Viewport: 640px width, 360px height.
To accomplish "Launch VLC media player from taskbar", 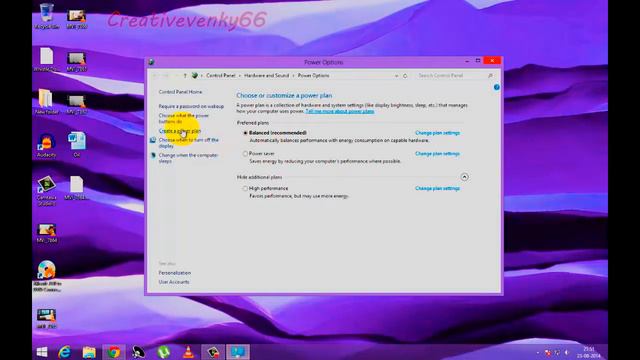I will tap(188, 352).
